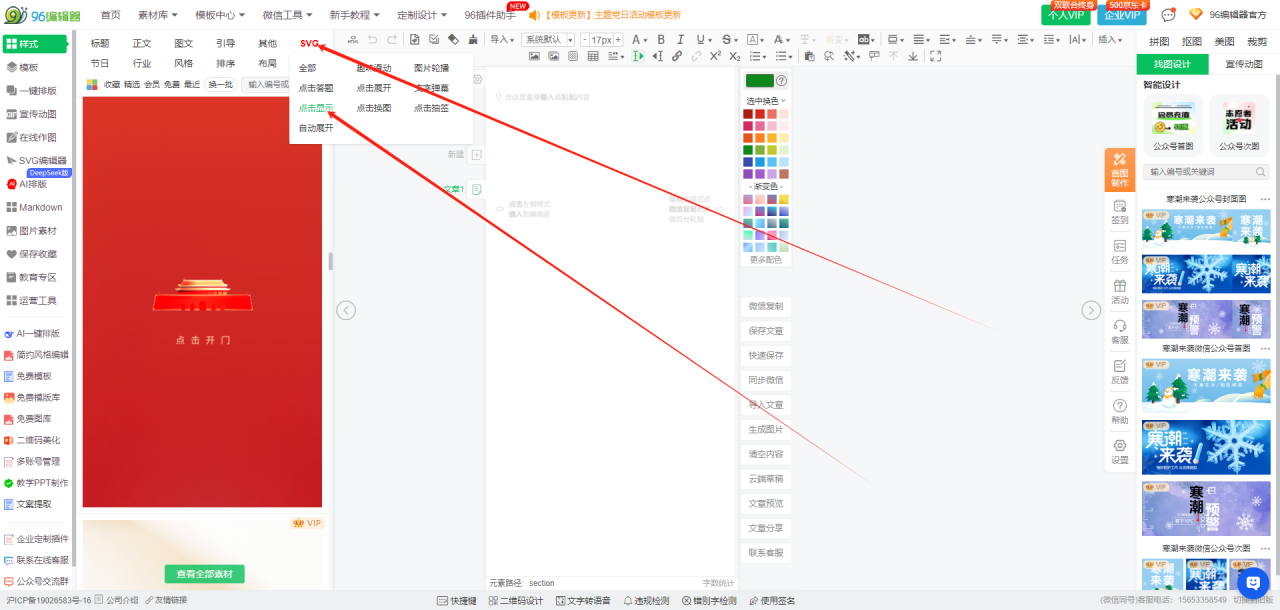Click the HTML source code icon

tap(353, 40)
